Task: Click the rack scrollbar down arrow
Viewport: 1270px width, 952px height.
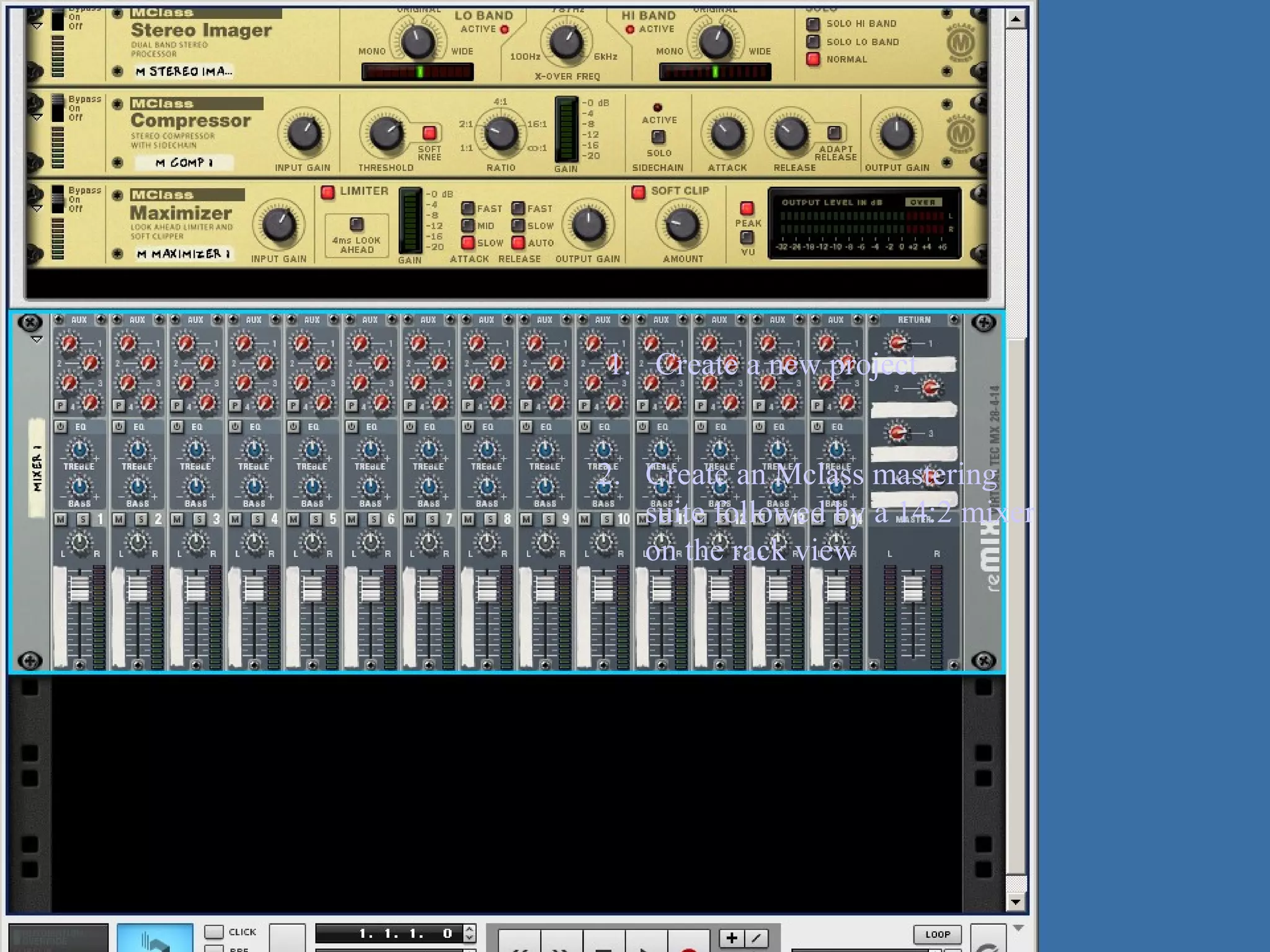Action: (1015, 902)
